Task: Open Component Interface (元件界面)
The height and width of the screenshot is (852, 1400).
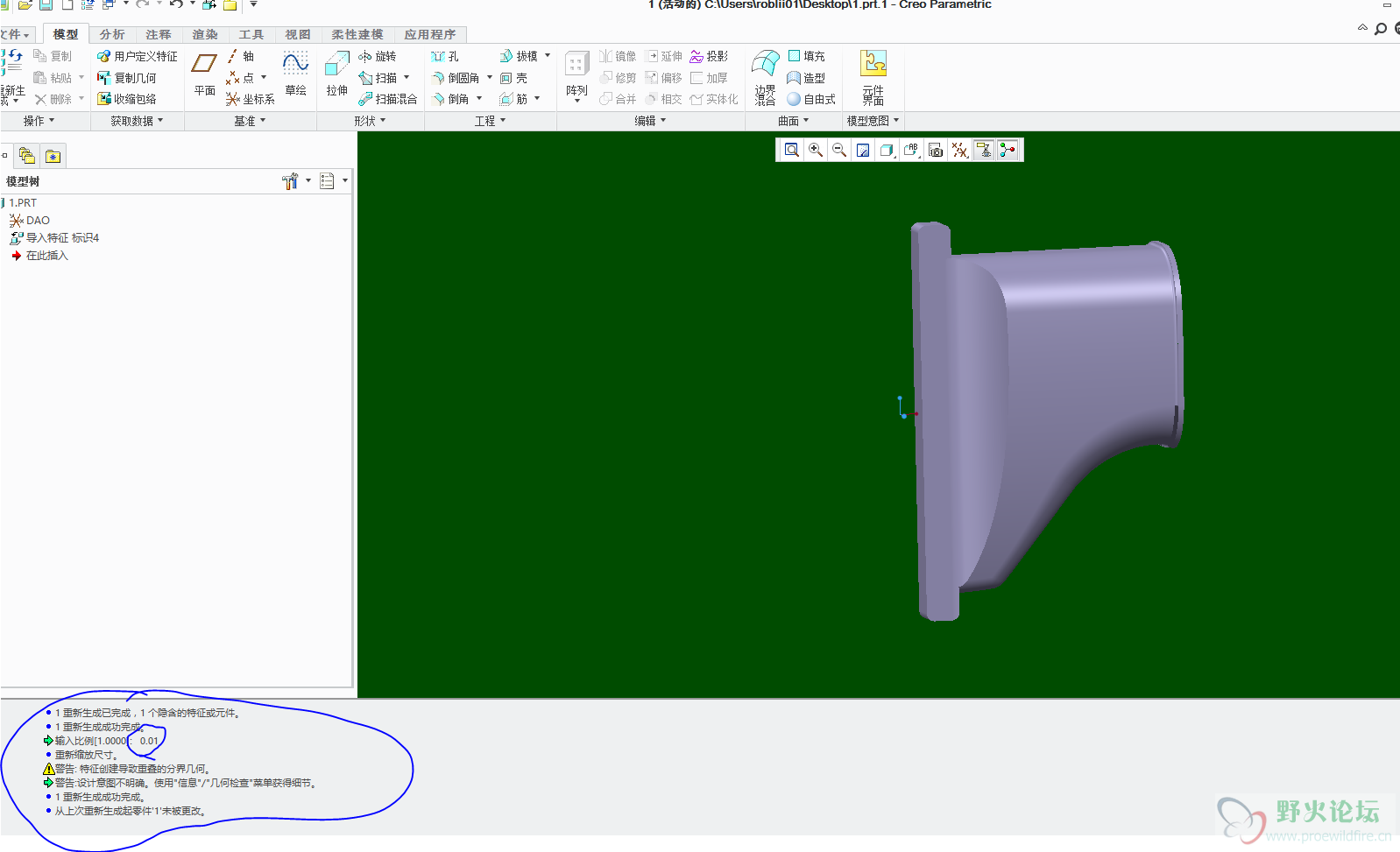Action: (x=873, y=77)
